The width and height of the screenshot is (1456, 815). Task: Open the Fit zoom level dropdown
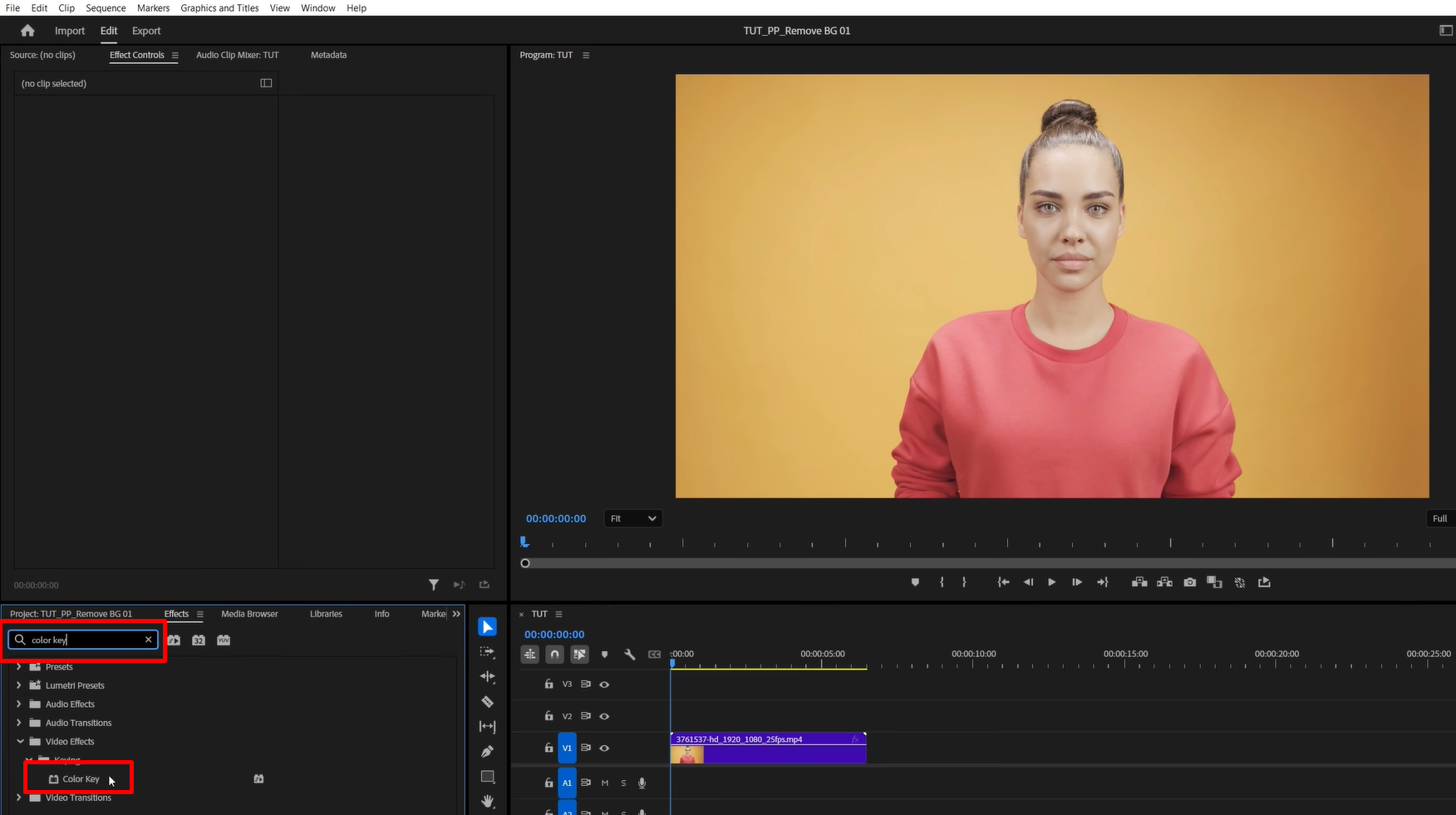click(x=632, y=518)
